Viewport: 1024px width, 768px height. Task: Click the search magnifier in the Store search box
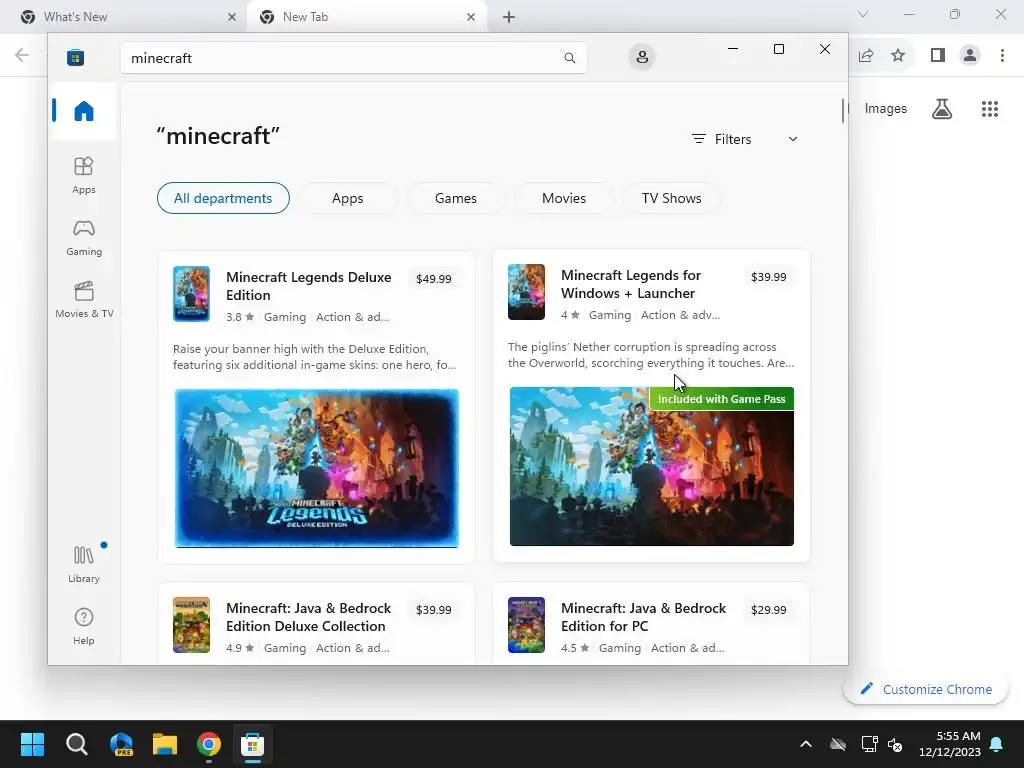569,58
